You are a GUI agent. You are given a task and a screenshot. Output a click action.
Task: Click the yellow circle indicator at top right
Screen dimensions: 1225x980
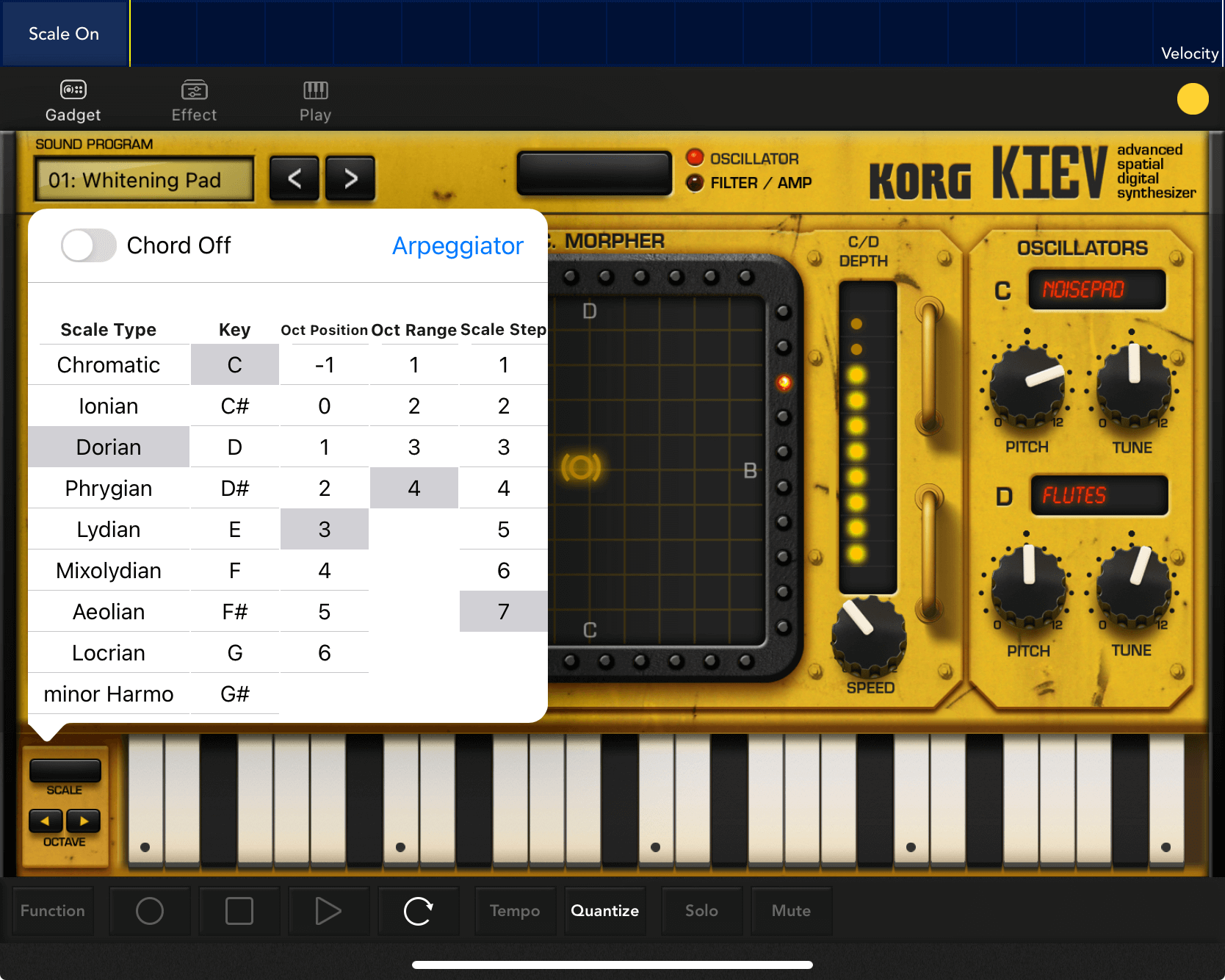tap(1193, 98)
